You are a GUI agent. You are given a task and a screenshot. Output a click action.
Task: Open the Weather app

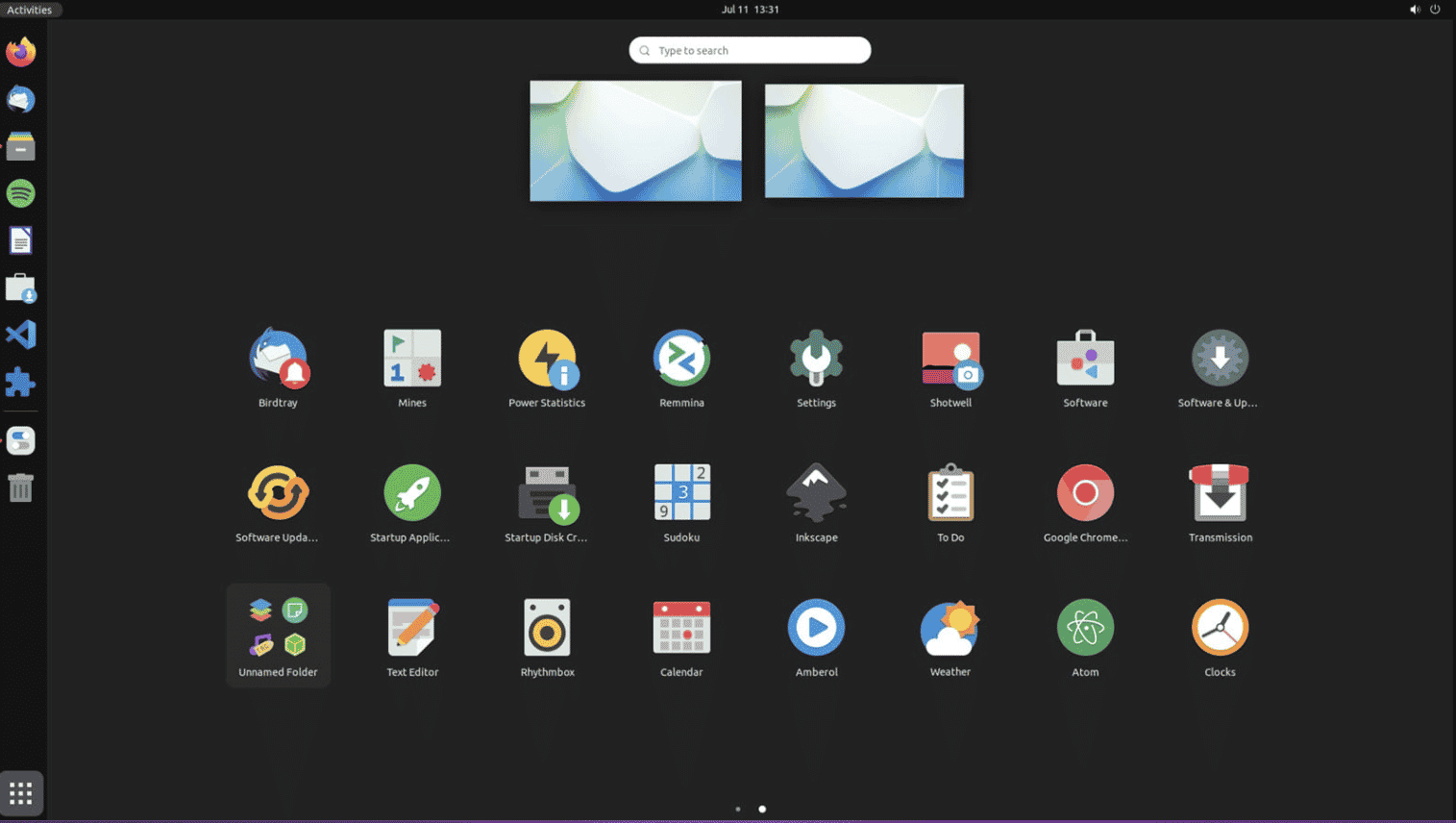950,638
